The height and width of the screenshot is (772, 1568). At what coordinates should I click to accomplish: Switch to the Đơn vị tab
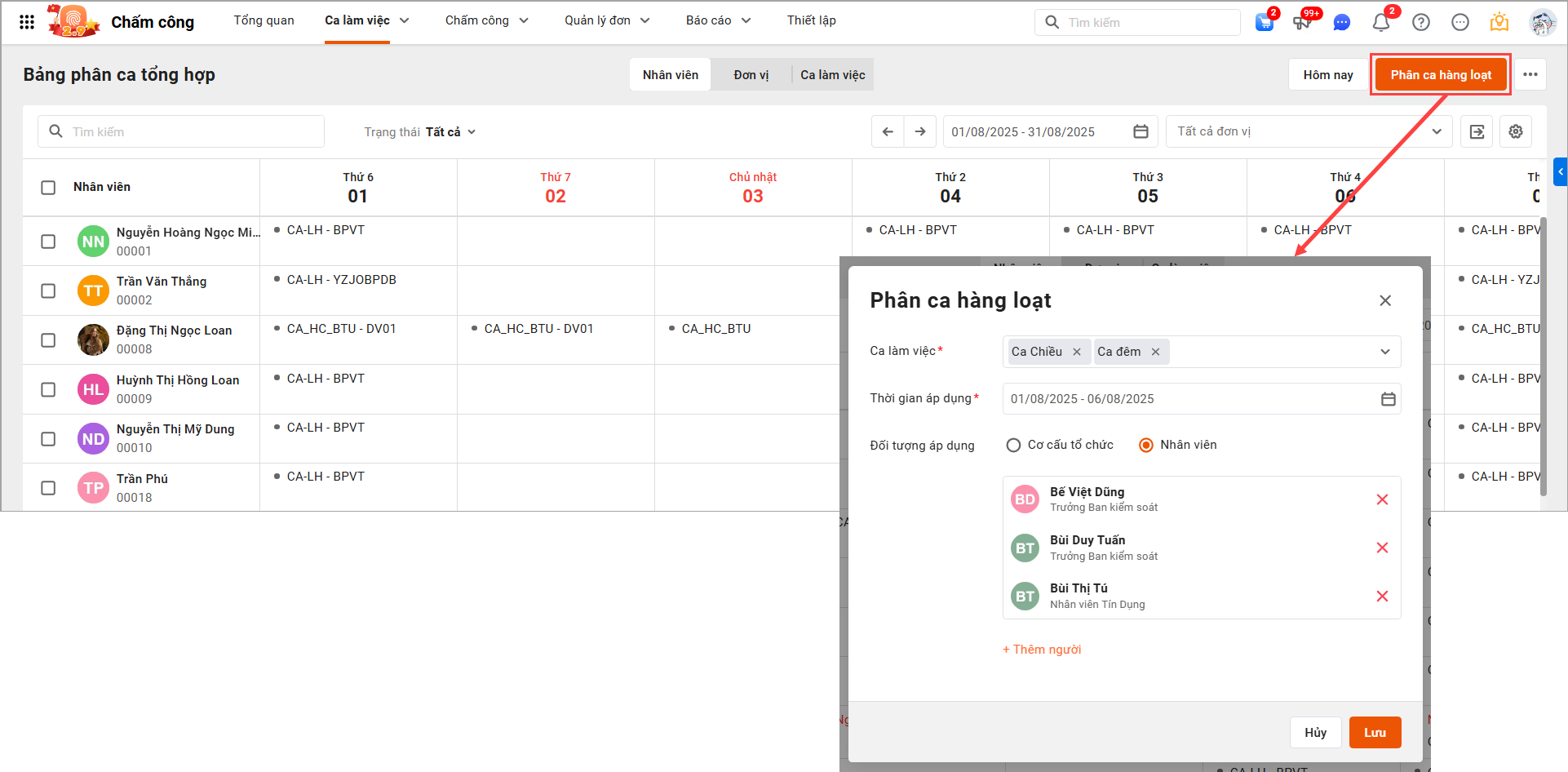[x=751, y=75]
